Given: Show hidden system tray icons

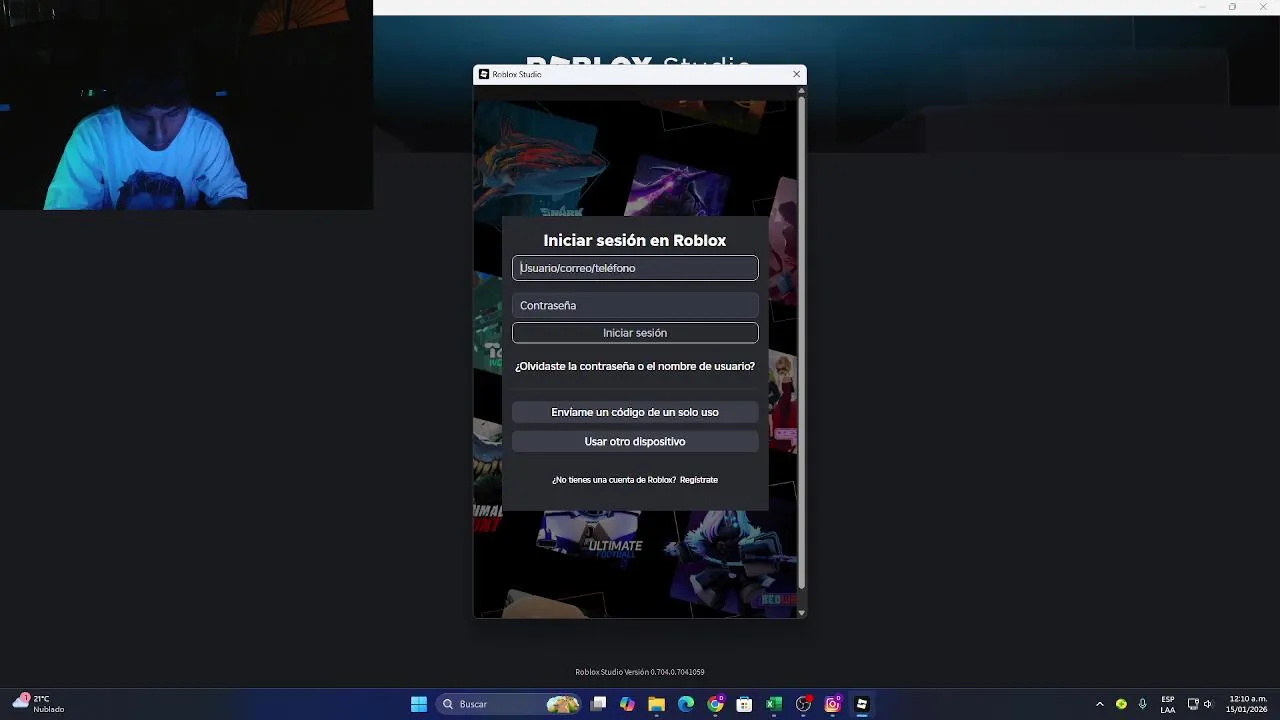Looking at the screenshot, I should 1100,704.
